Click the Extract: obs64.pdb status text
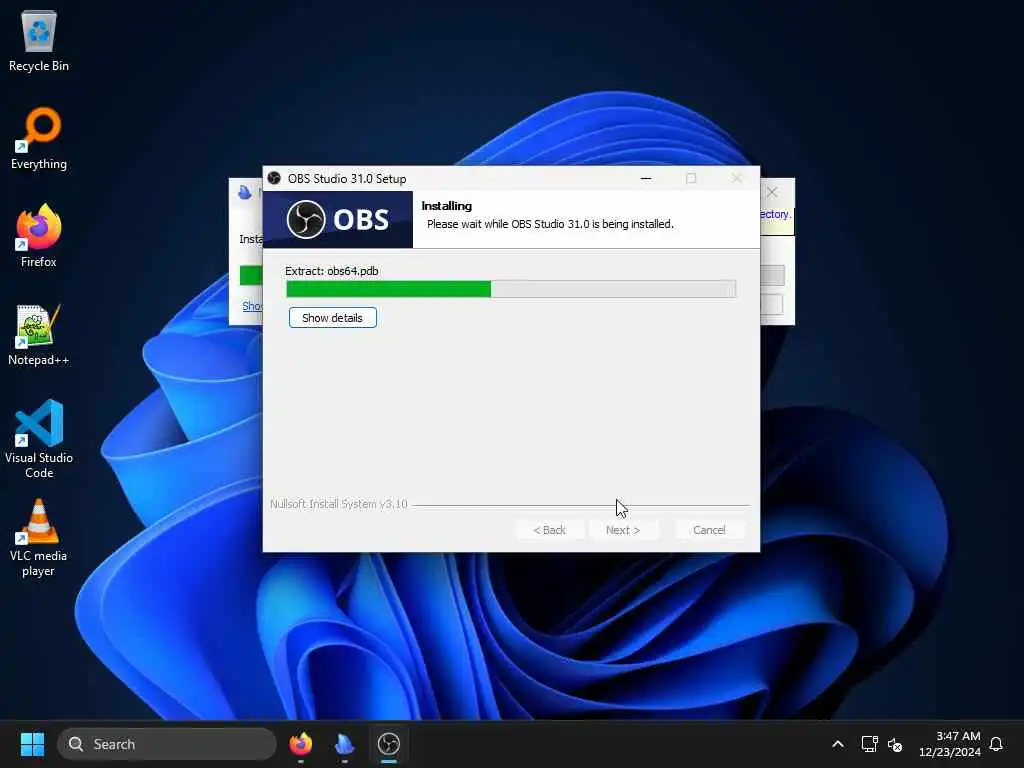 (x=332, y=271)
